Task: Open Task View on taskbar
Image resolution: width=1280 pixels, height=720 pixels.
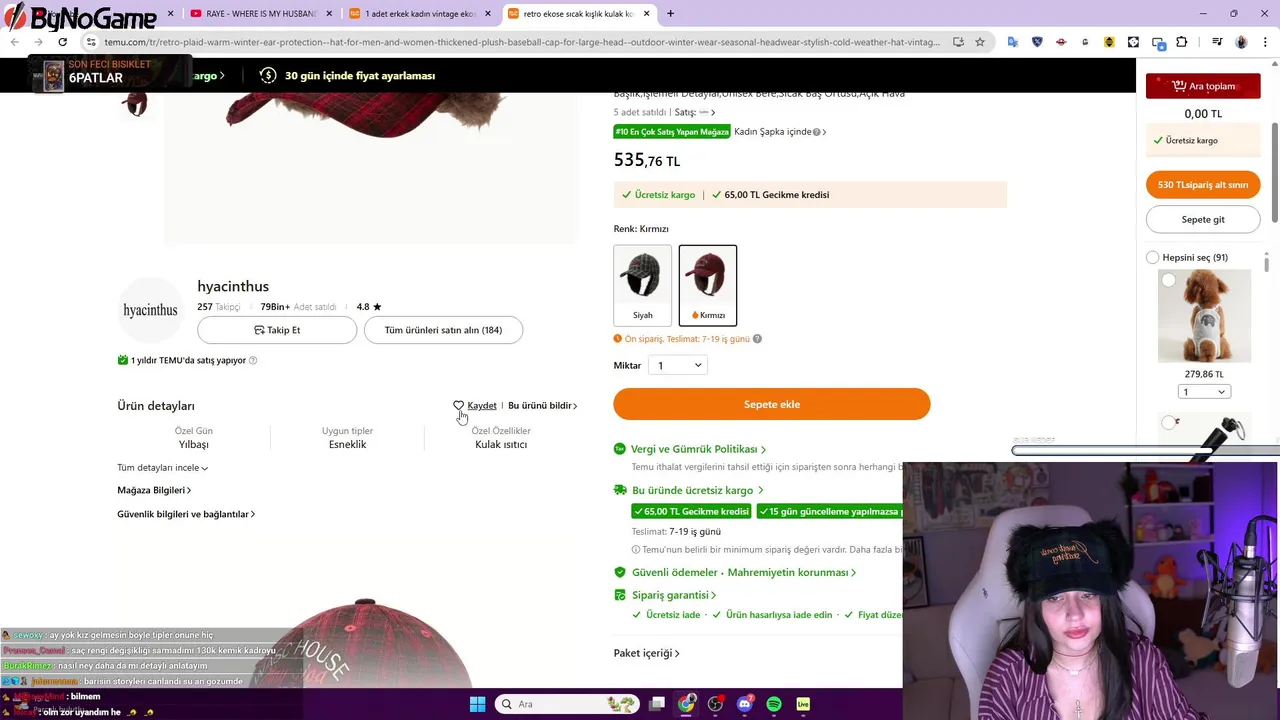Action: [657, 704]
